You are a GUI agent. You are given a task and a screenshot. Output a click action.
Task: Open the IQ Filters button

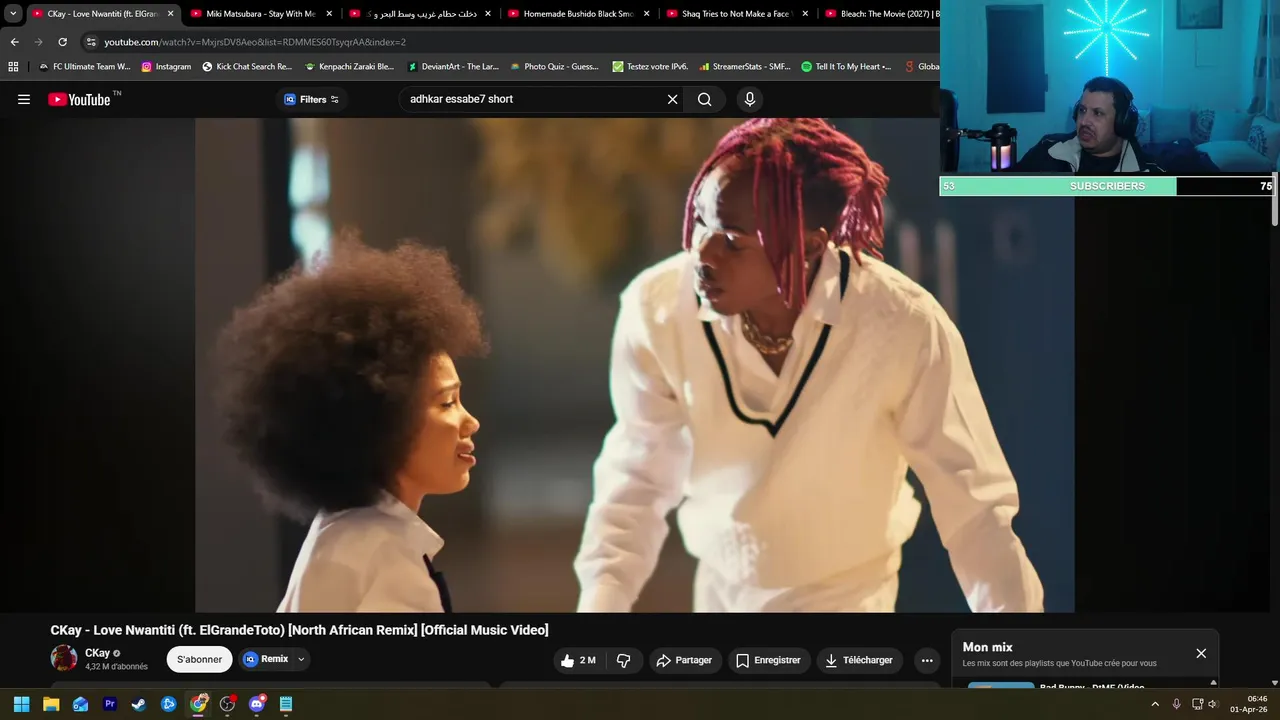point(311,99)
